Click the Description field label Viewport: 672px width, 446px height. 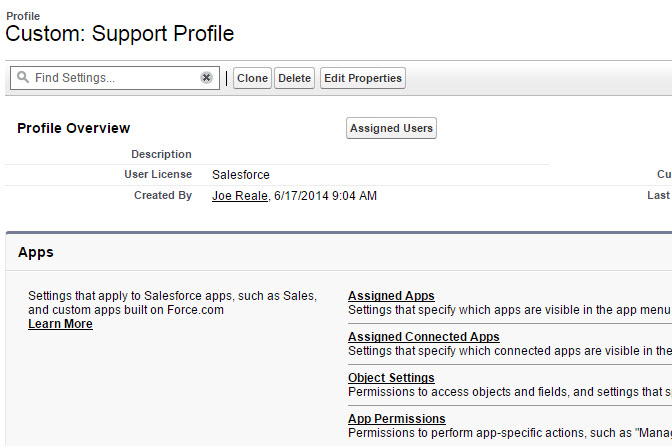[x=161, y=154]
